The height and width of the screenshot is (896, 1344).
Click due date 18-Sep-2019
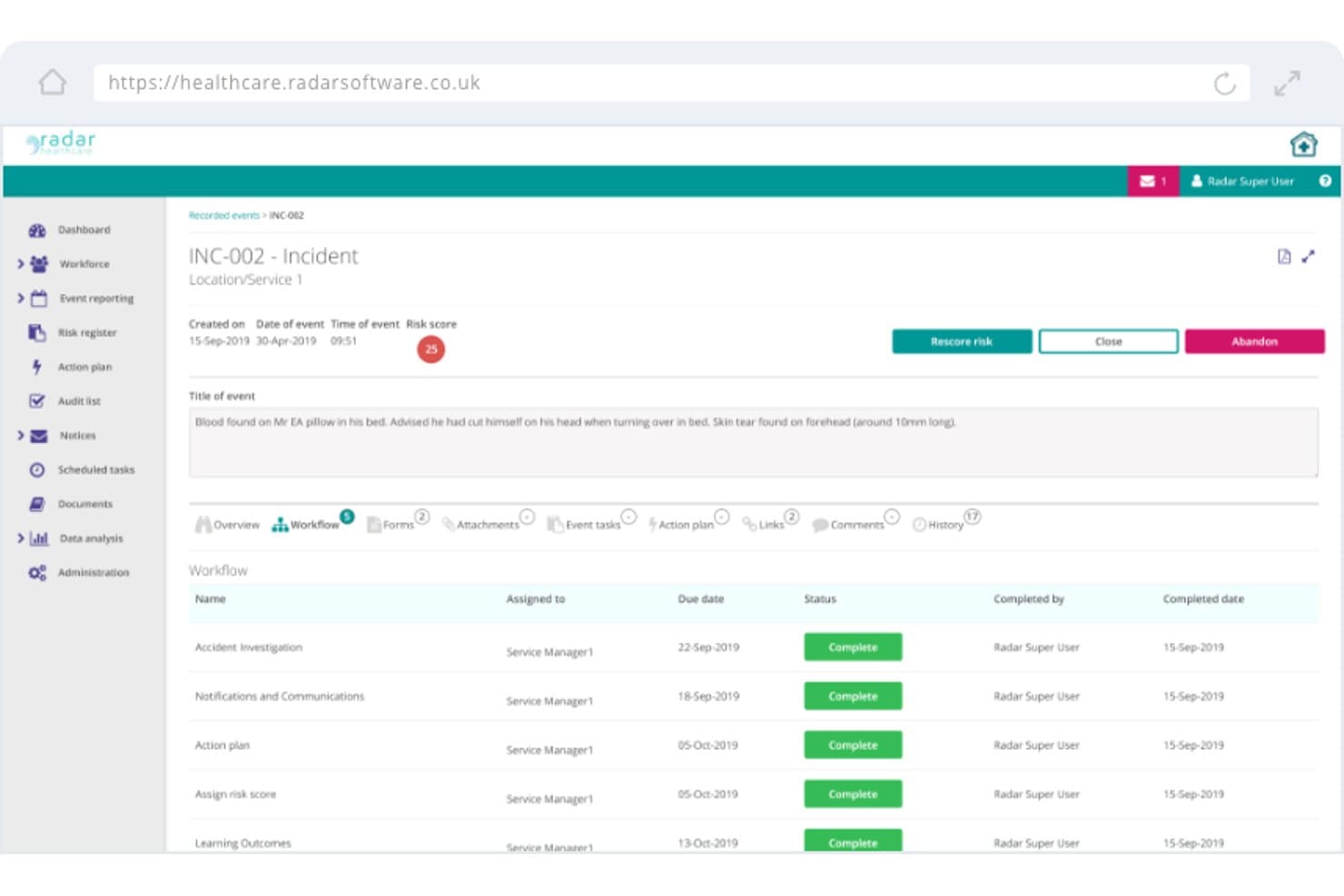(x=708, y=696)
